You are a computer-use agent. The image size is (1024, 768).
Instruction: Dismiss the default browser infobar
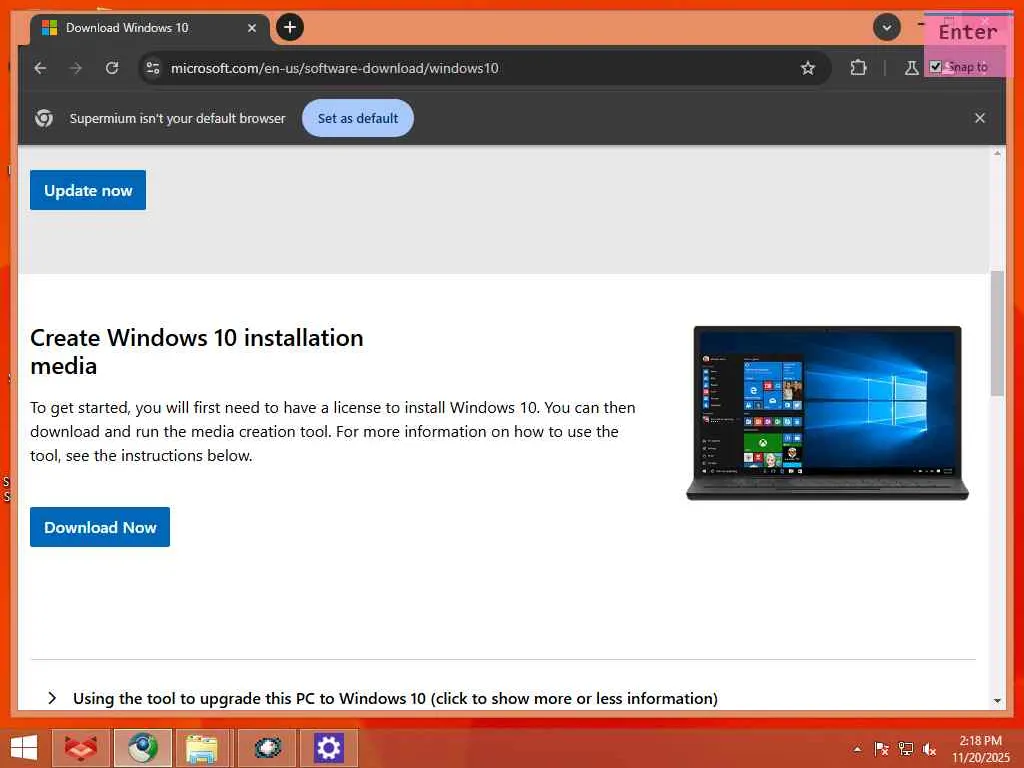coord(980,118)
